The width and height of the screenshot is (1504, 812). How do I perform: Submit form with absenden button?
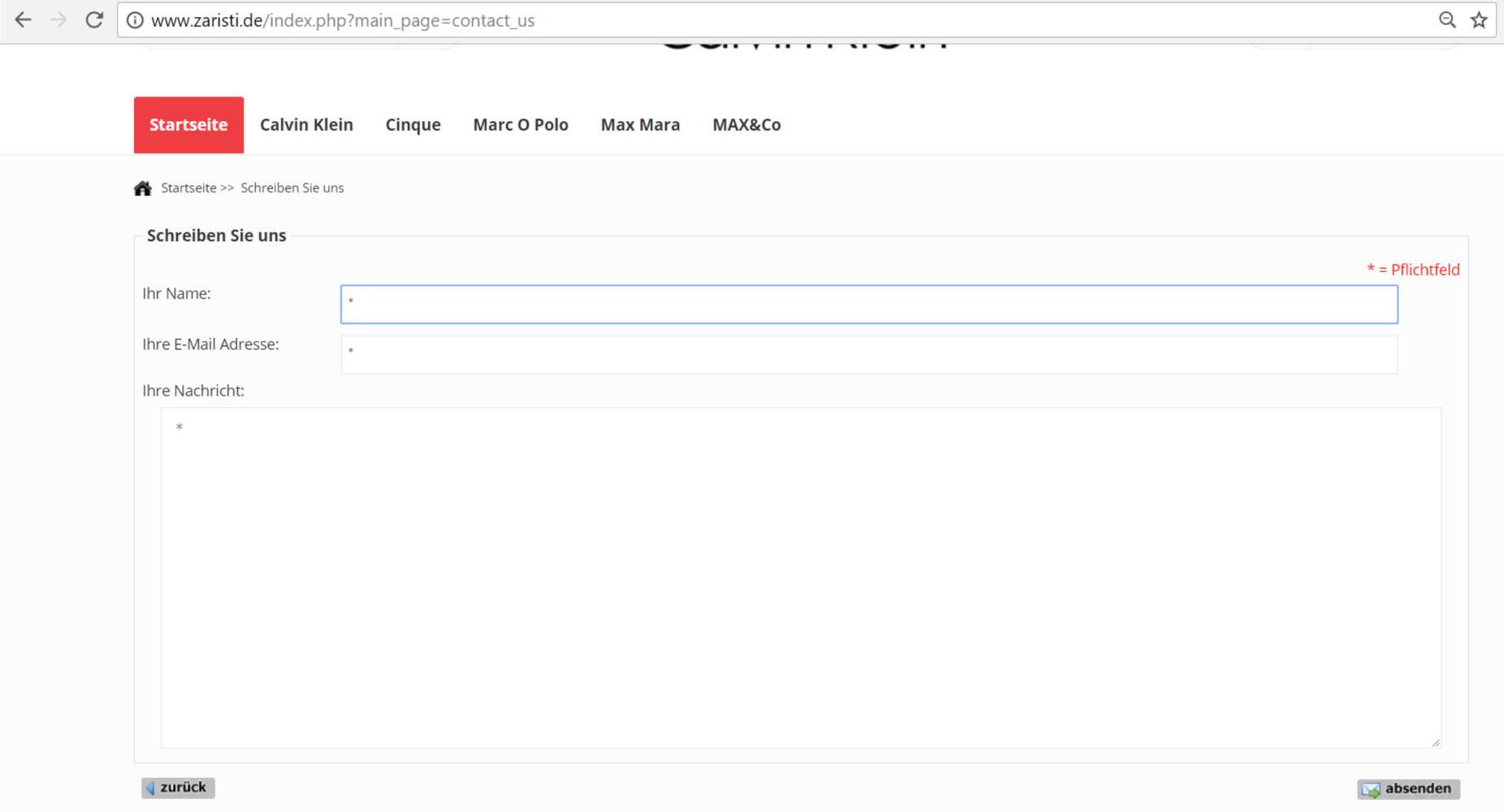[x=1408, y=788]
